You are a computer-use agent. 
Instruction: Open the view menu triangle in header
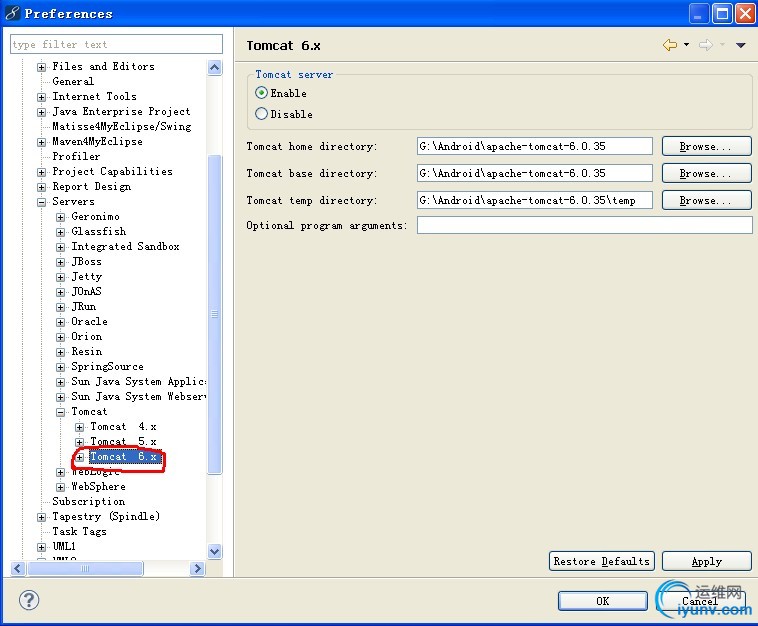(x=741, y=45)
